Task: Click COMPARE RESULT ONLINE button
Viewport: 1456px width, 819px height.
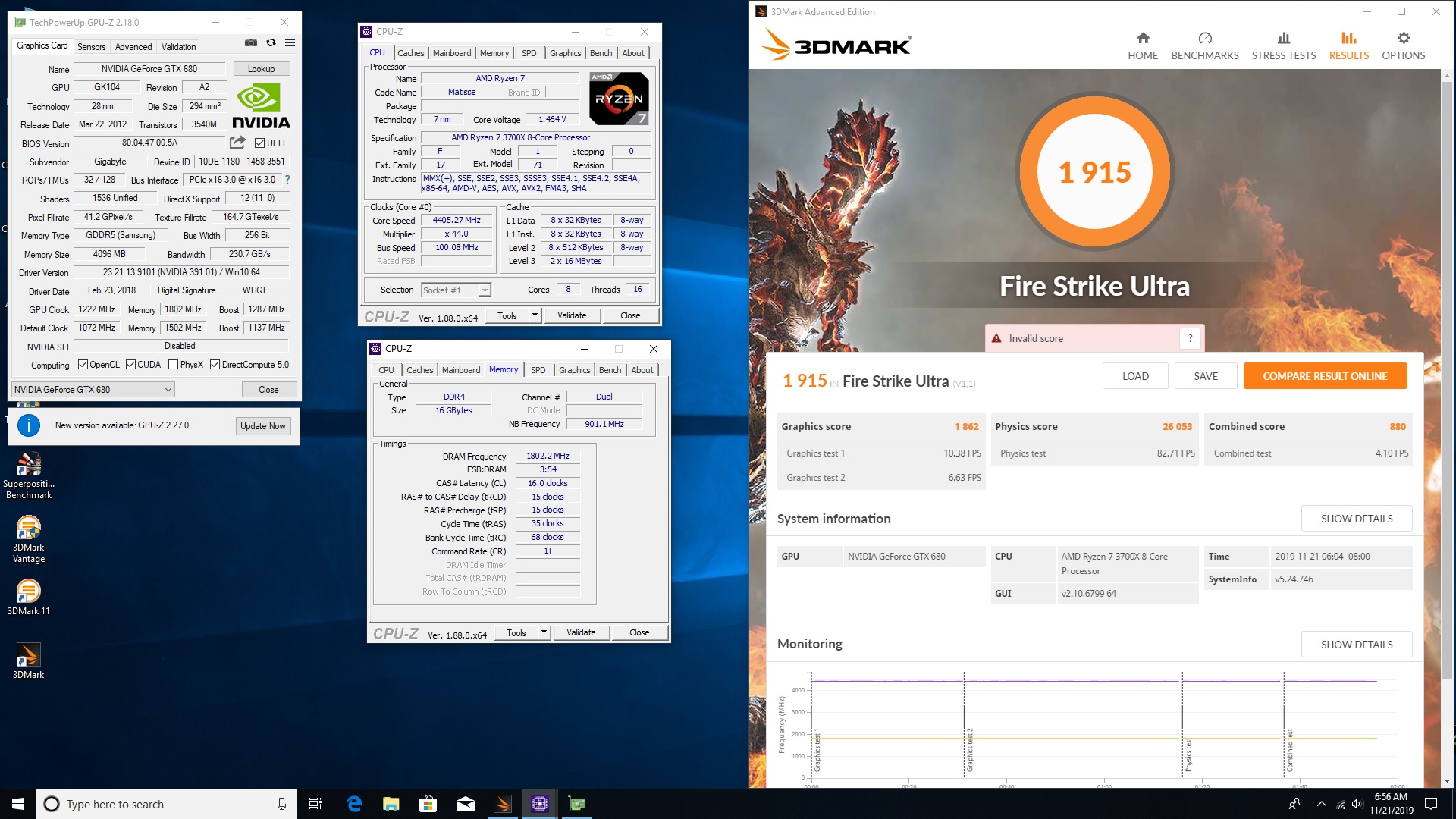Action: click(x=1325, y=376)
